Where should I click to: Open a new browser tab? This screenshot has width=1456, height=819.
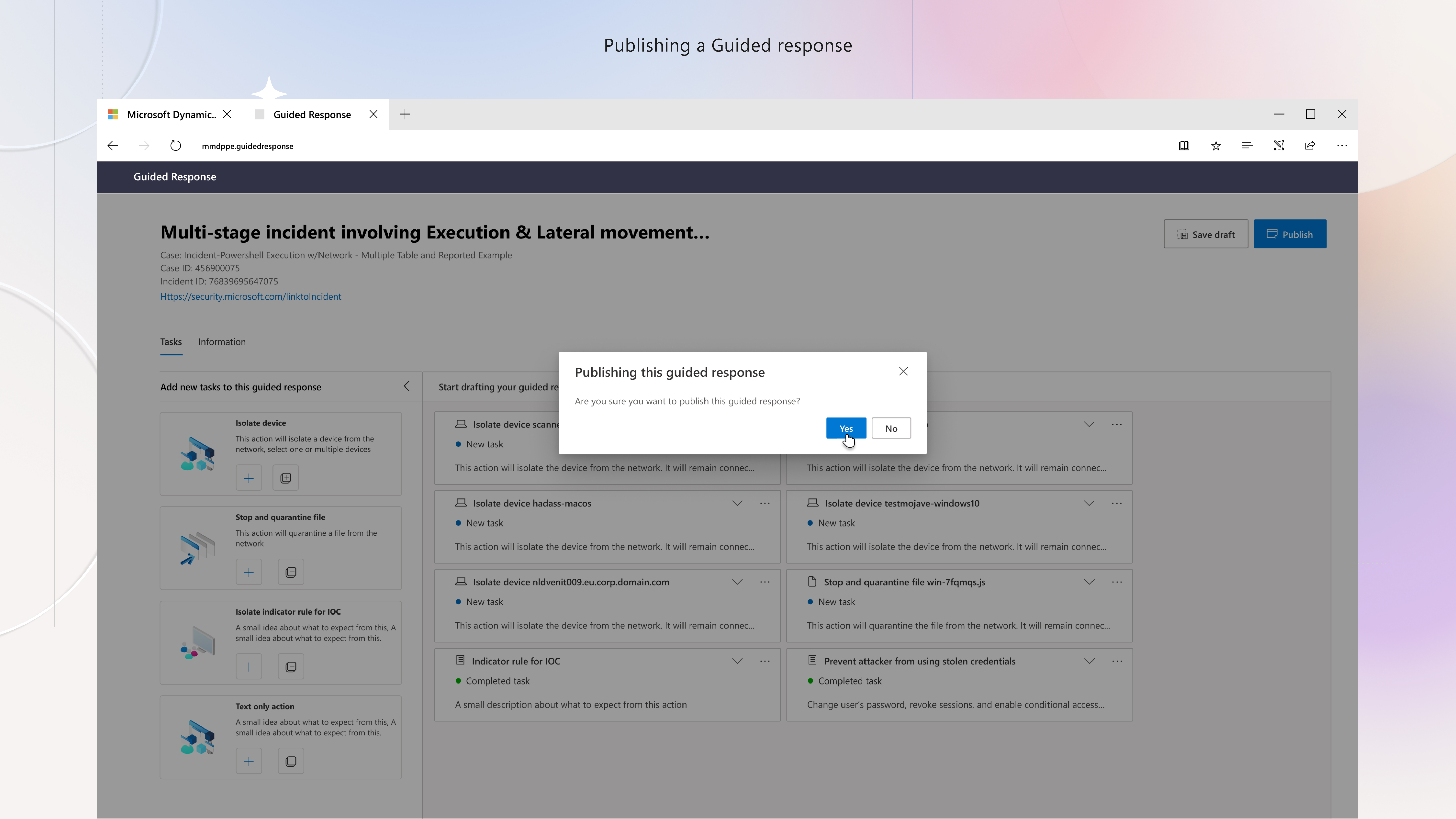tap(405, 114)
